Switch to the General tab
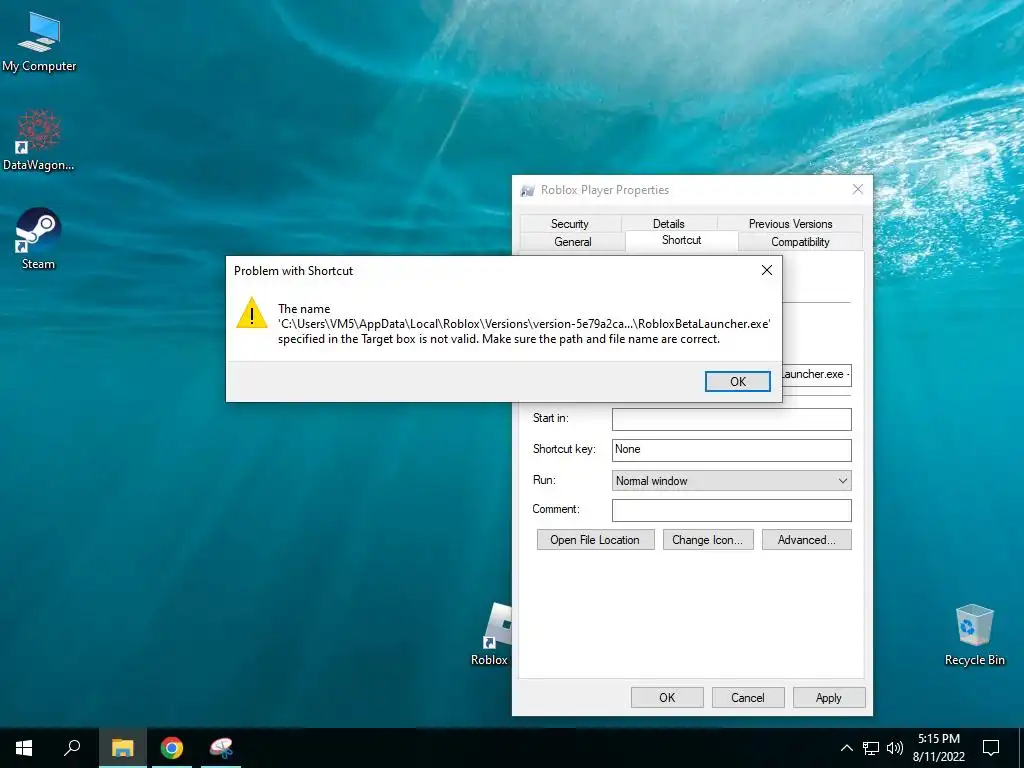This screenshot has height=768, width=1024. click(573, 242)
